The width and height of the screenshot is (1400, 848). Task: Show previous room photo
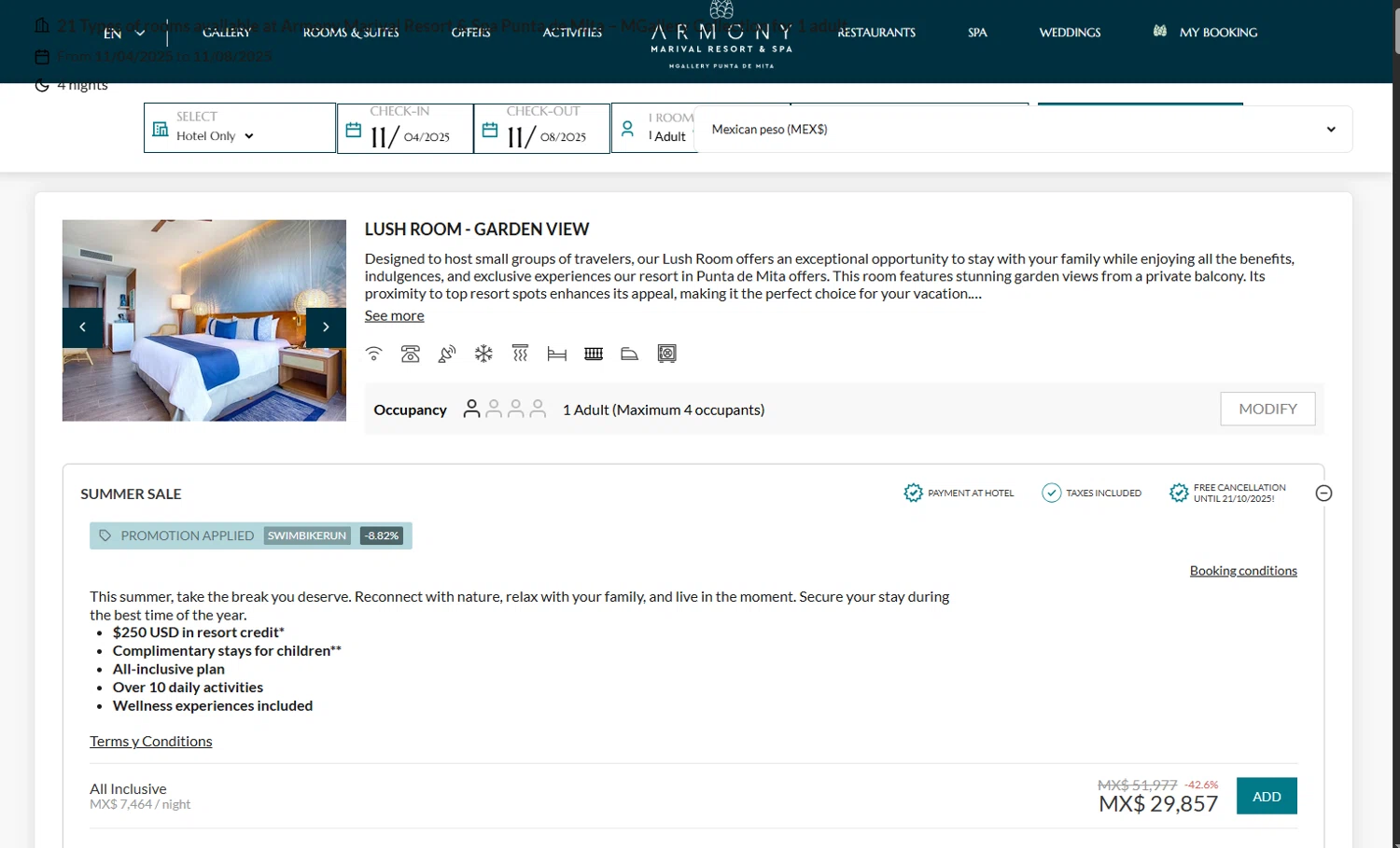pyautogui.click(x=82, y=327)
